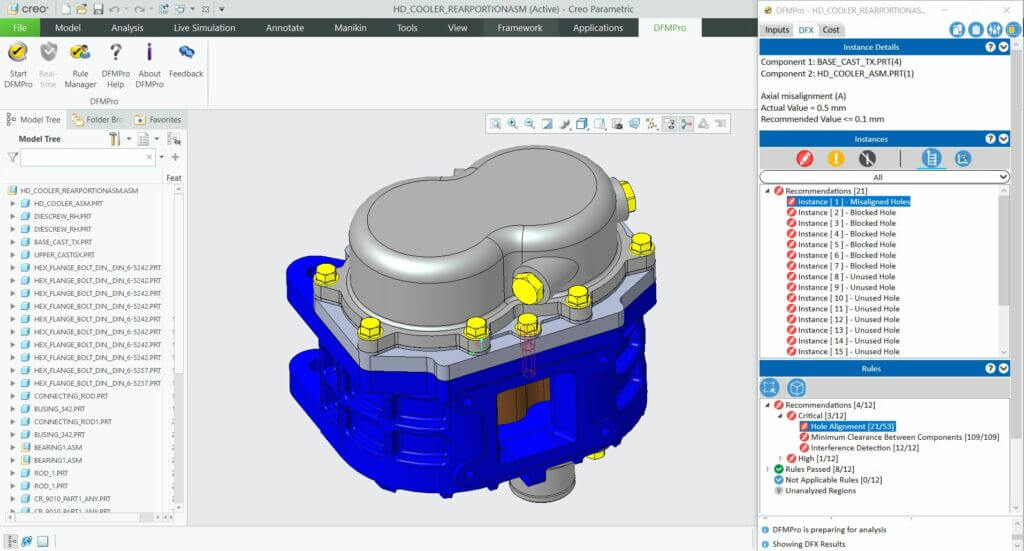The height and width of the screenshot is (551, 1024).
Task: Switch to the Analysis ribbon tab
Action: coord(127,27)
